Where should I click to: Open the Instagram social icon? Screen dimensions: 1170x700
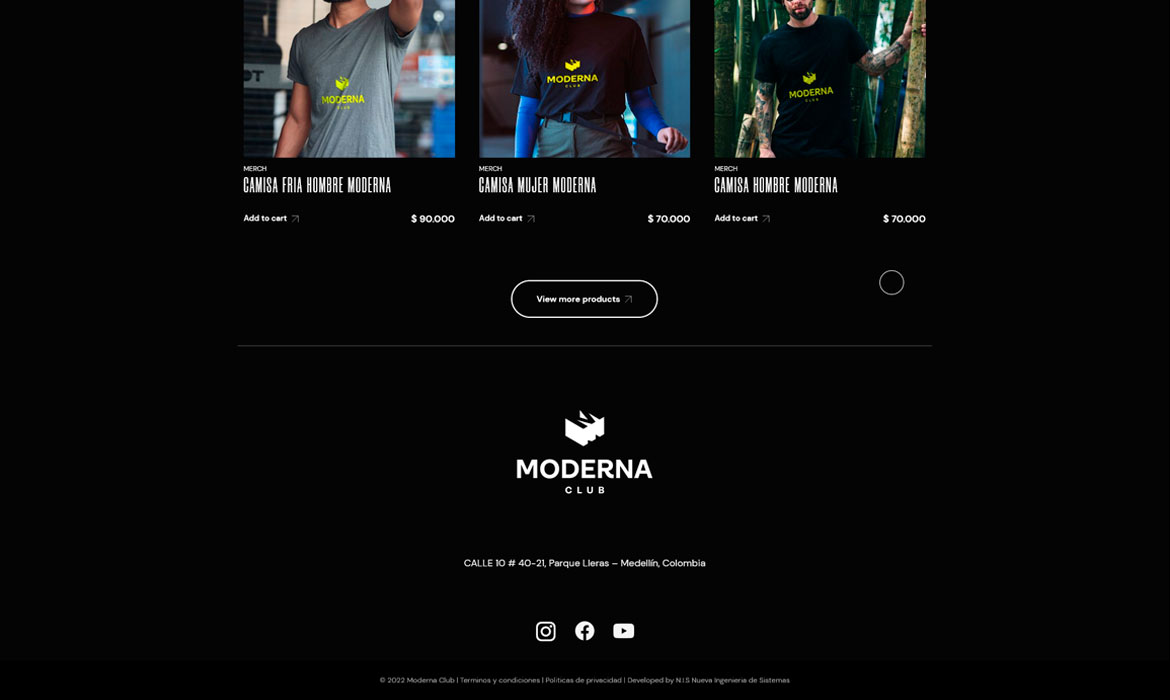(545, 631)
